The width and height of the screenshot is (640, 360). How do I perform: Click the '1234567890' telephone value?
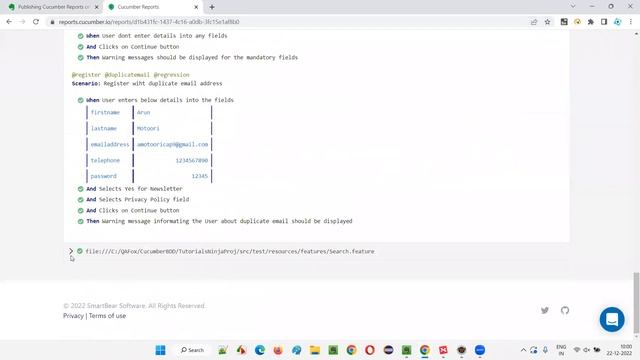click(x=192, y=160)
